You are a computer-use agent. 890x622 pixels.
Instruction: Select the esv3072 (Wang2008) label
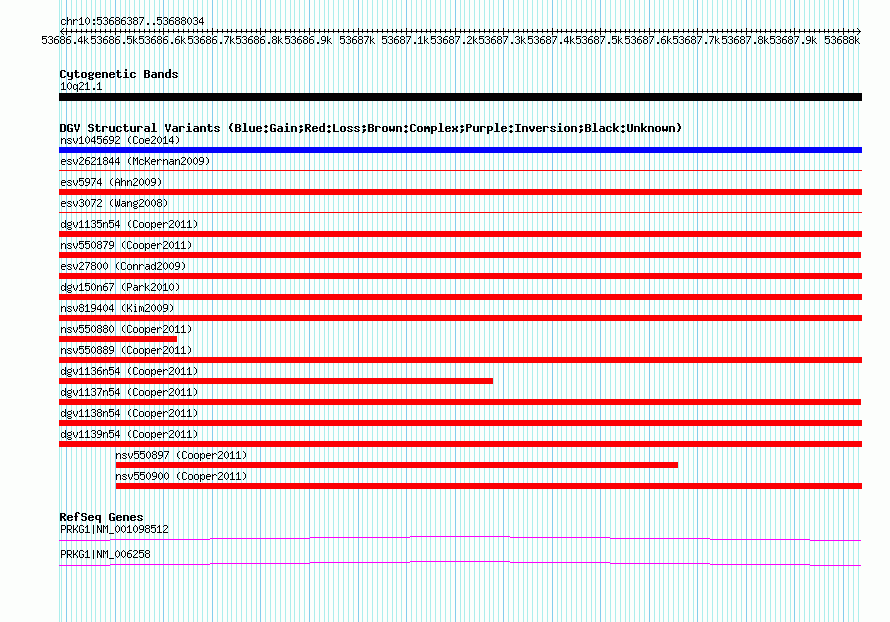click(114, 203)
